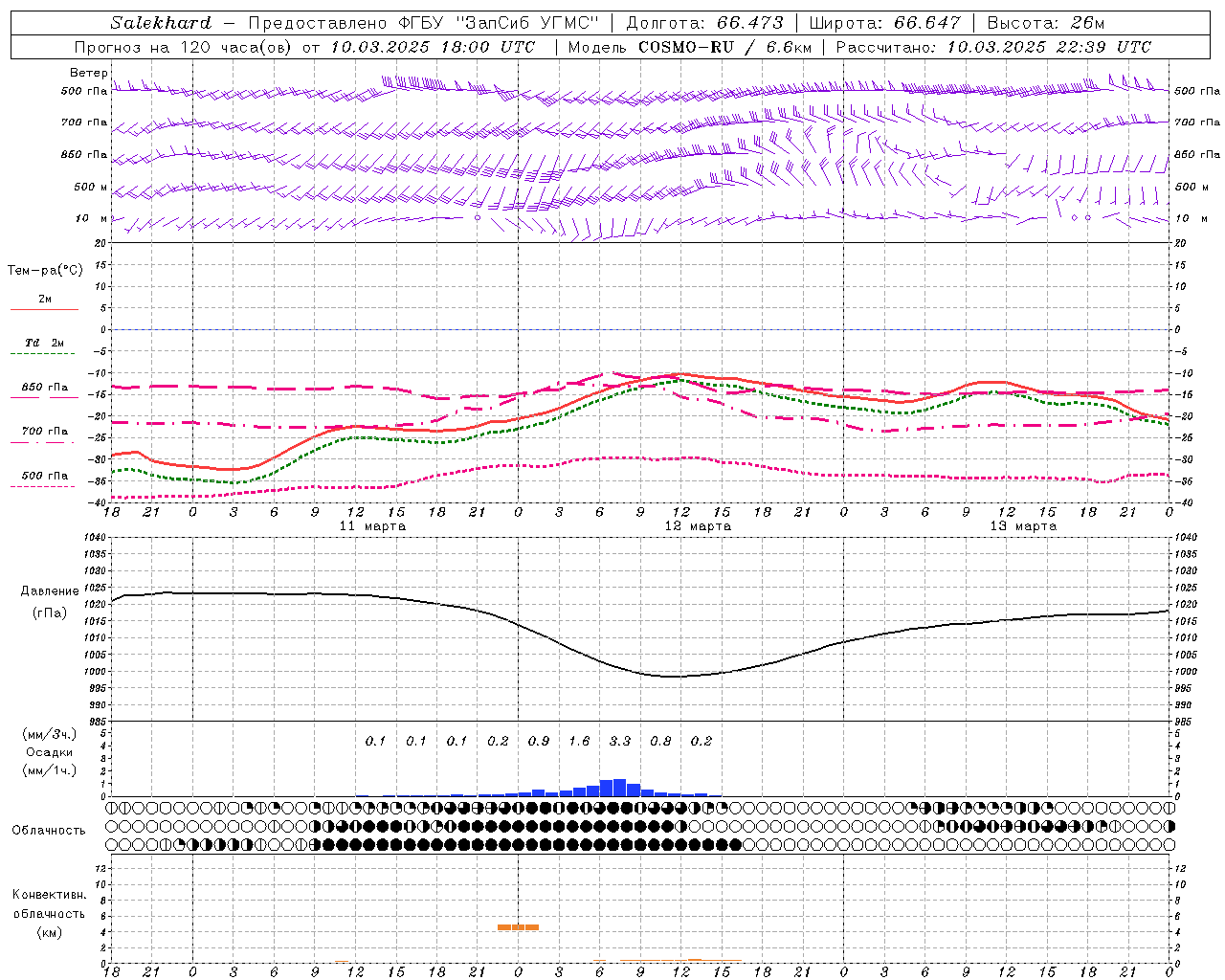
Task: Click the 500 м wind level label on left
Action: click(x=91, y=187)
